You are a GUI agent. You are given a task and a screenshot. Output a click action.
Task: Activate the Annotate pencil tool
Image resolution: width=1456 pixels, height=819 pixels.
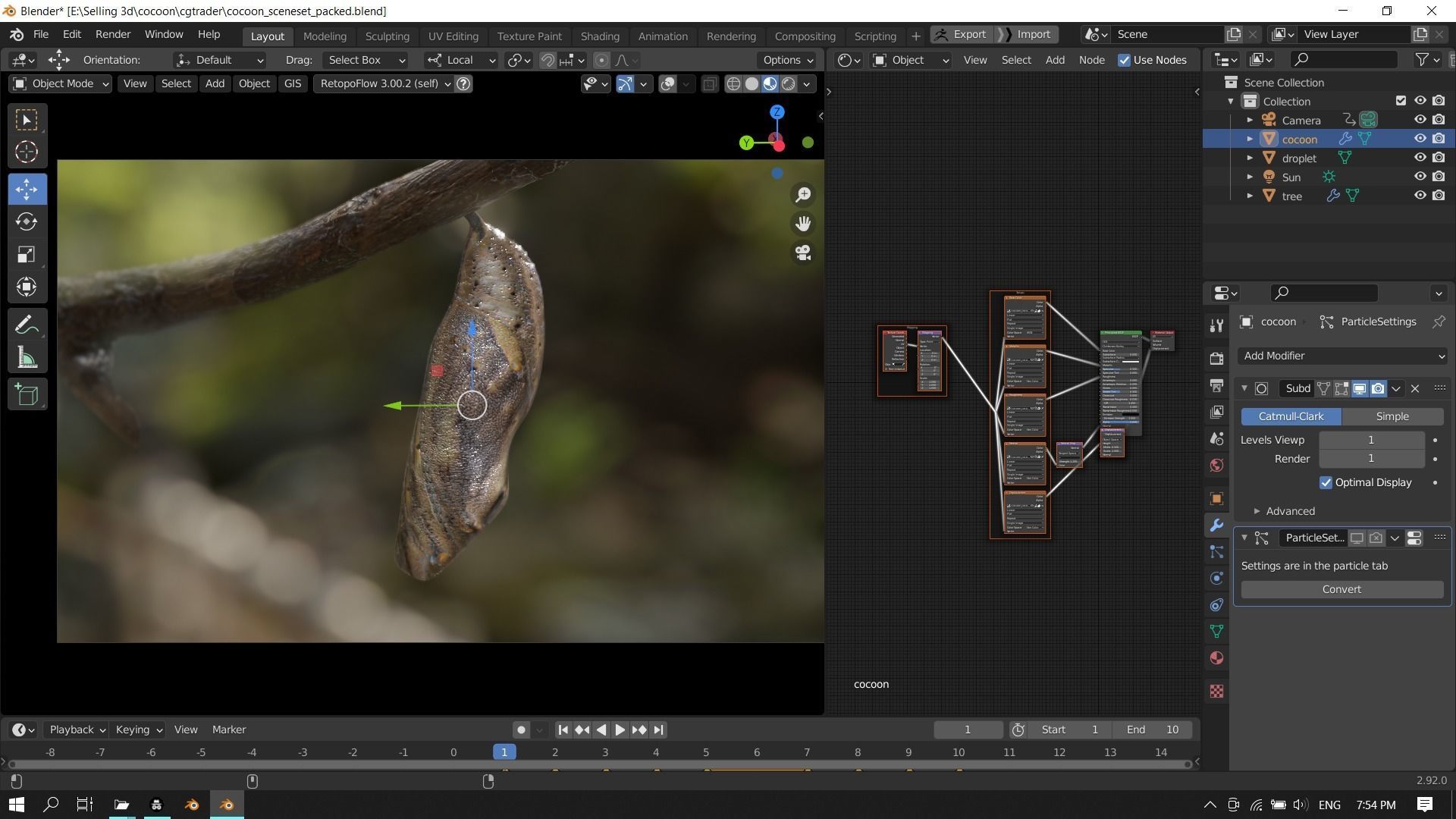click(27, 325)
